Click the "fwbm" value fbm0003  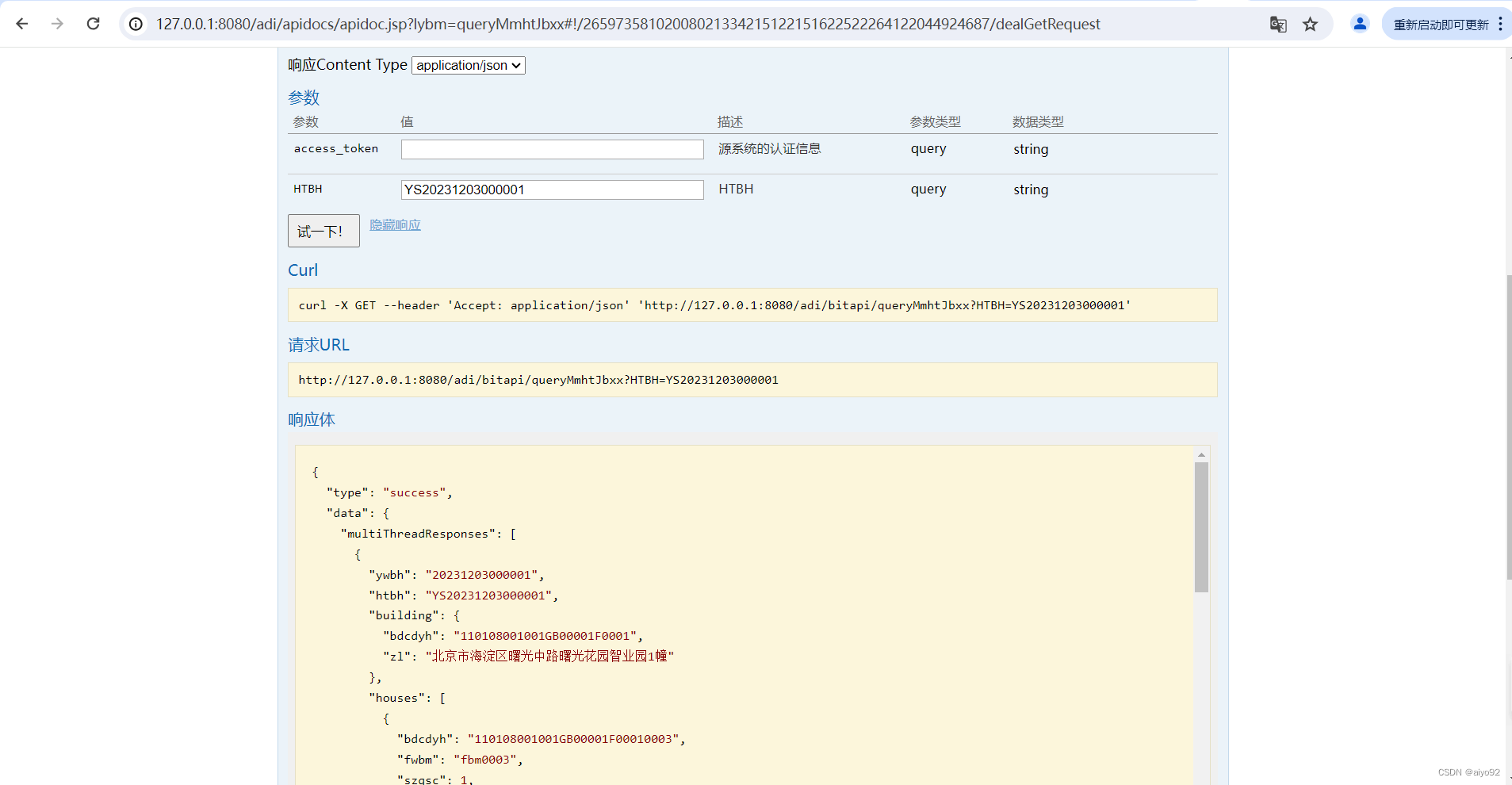click(485, 760)
